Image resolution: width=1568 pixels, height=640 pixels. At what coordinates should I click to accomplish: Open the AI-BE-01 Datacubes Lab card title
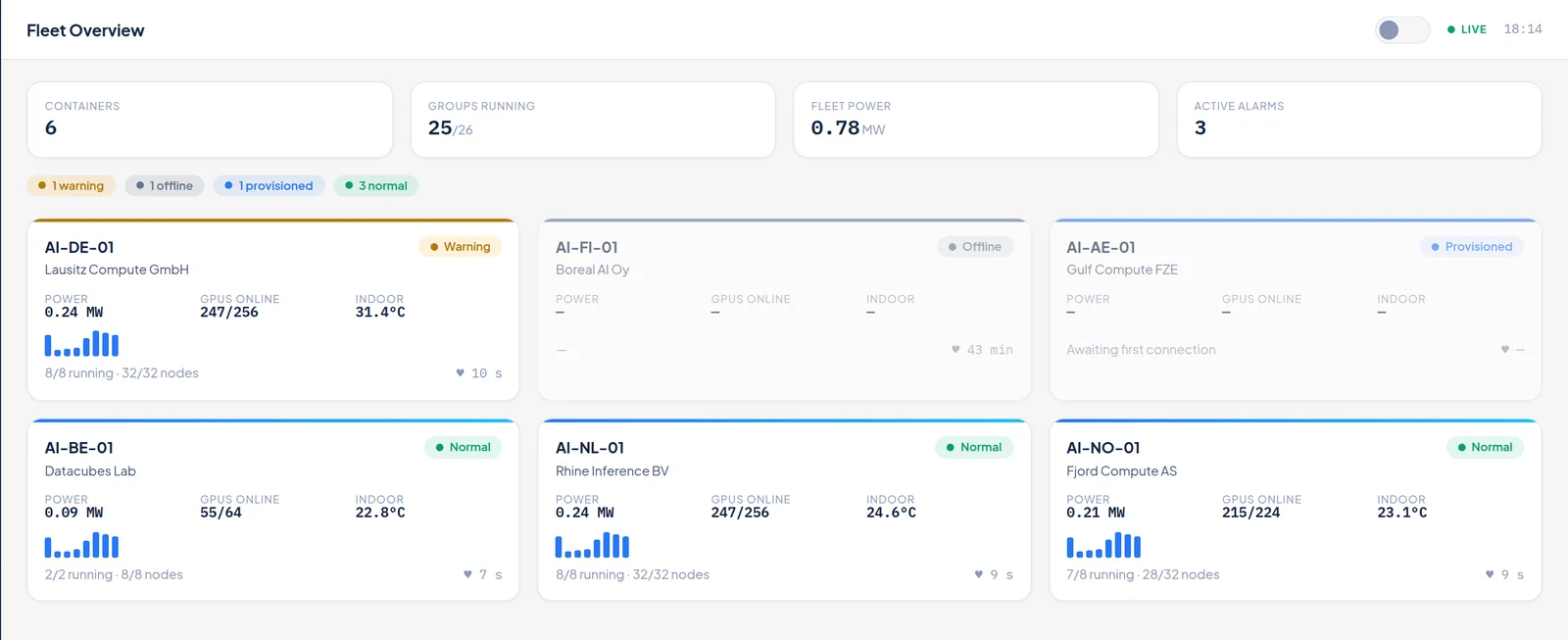[79, 448]
